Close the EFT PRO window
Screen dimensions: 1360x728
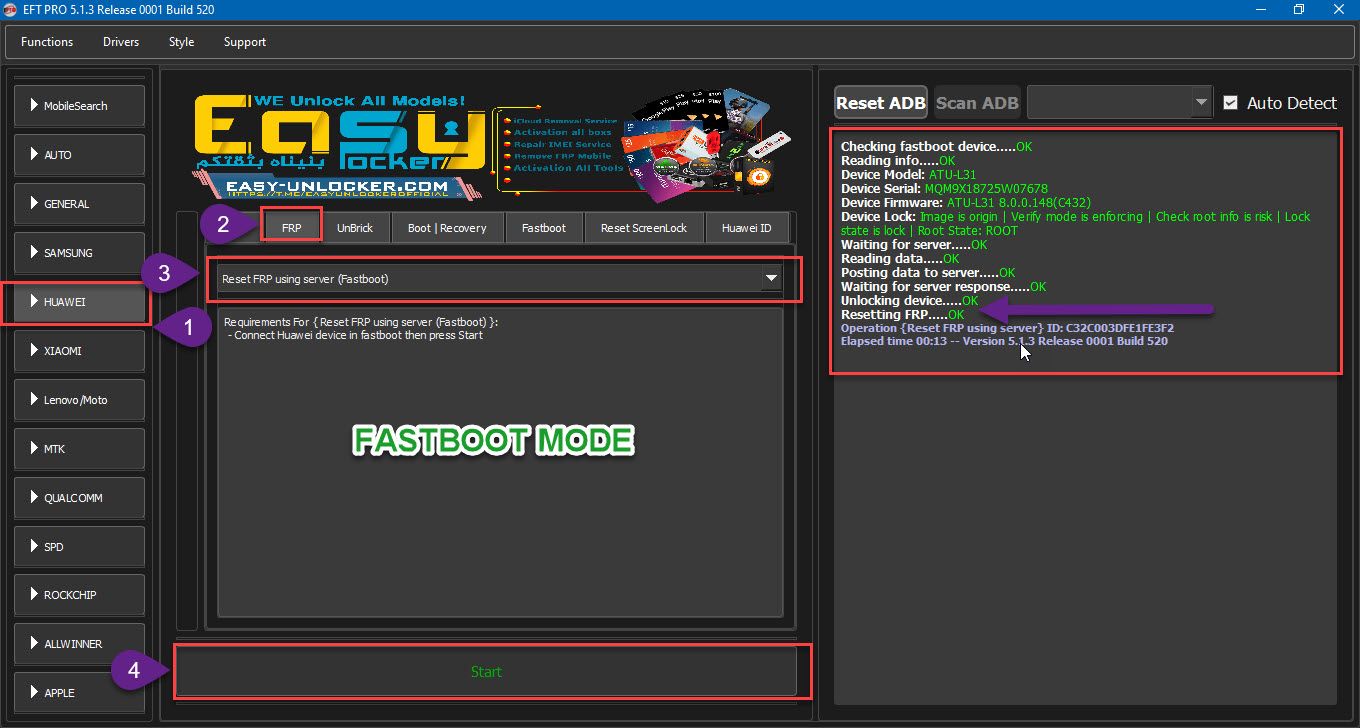pyautogui.click(x=1340, y=10)
